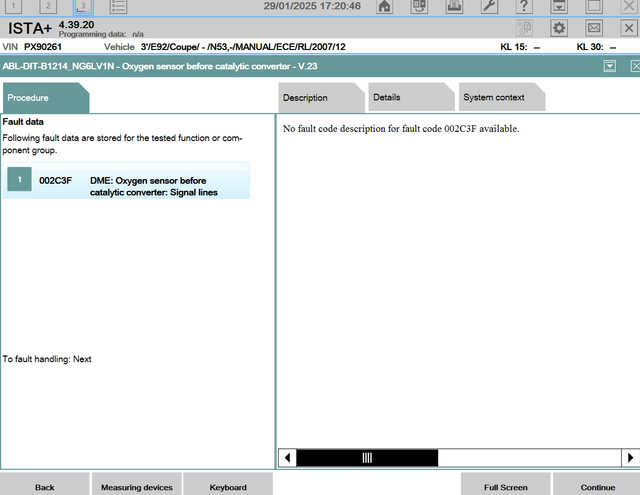Screen dimensions: 640x495
Task: Go to the ISTA home screen
Action: (x=384, y=6)
